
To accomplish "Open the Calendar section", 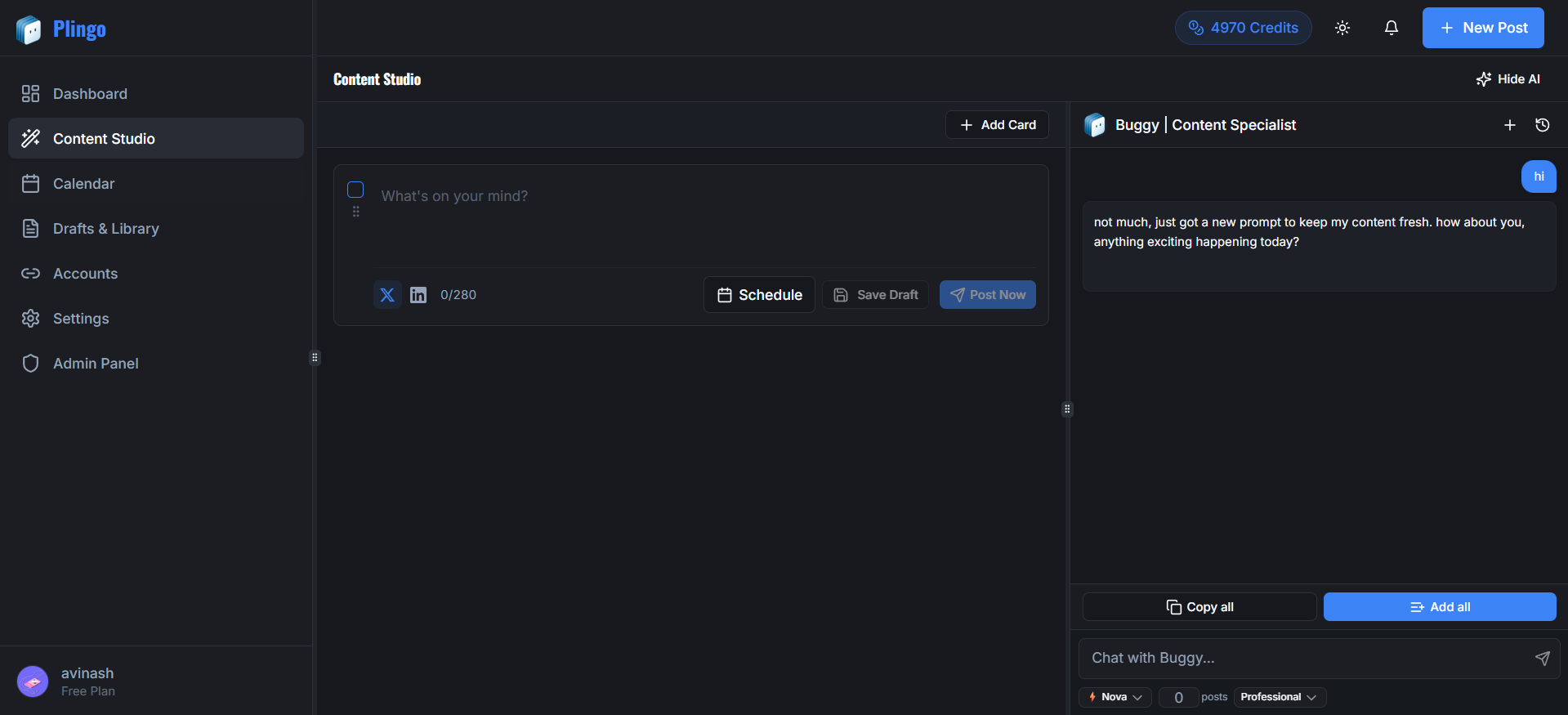I will (155, 184).
